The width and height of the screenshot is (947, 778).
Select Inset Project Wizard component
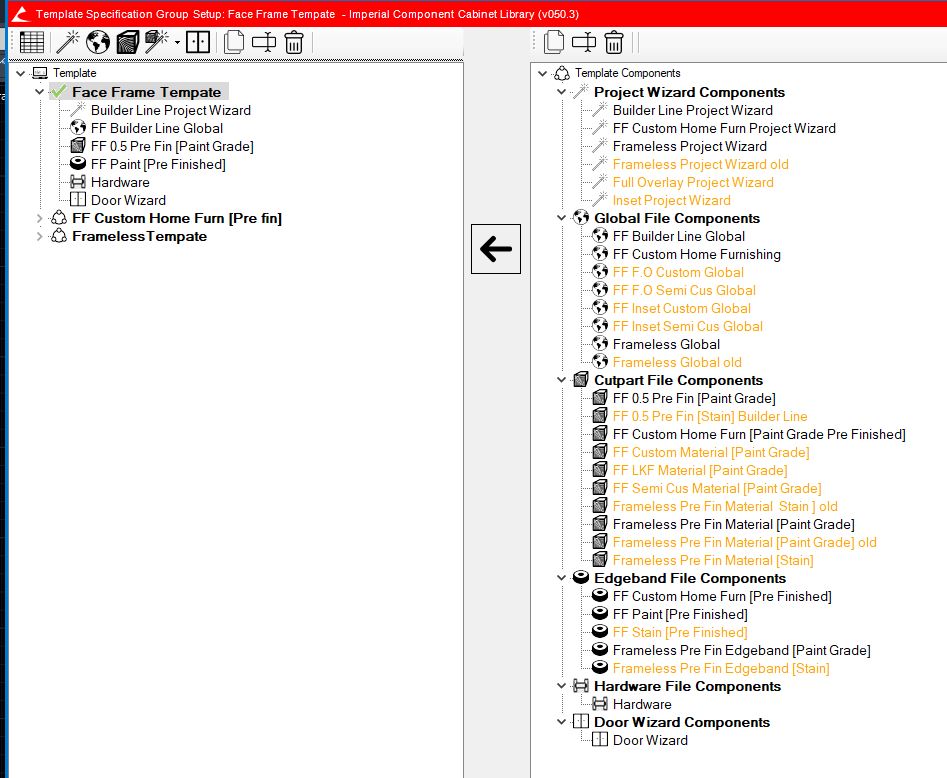[x=672, y=200]
